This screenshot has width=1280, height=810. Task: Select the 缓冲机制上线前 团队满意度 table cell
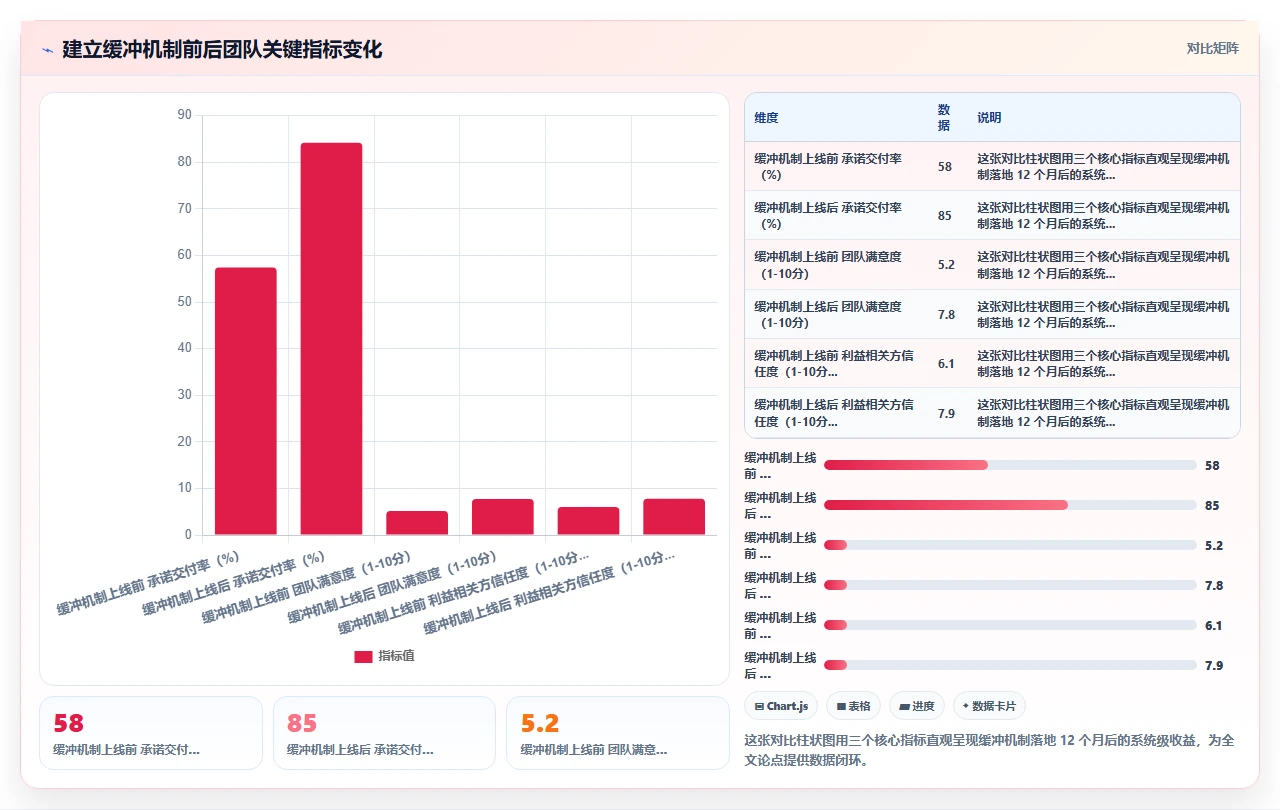click(836, 265)
